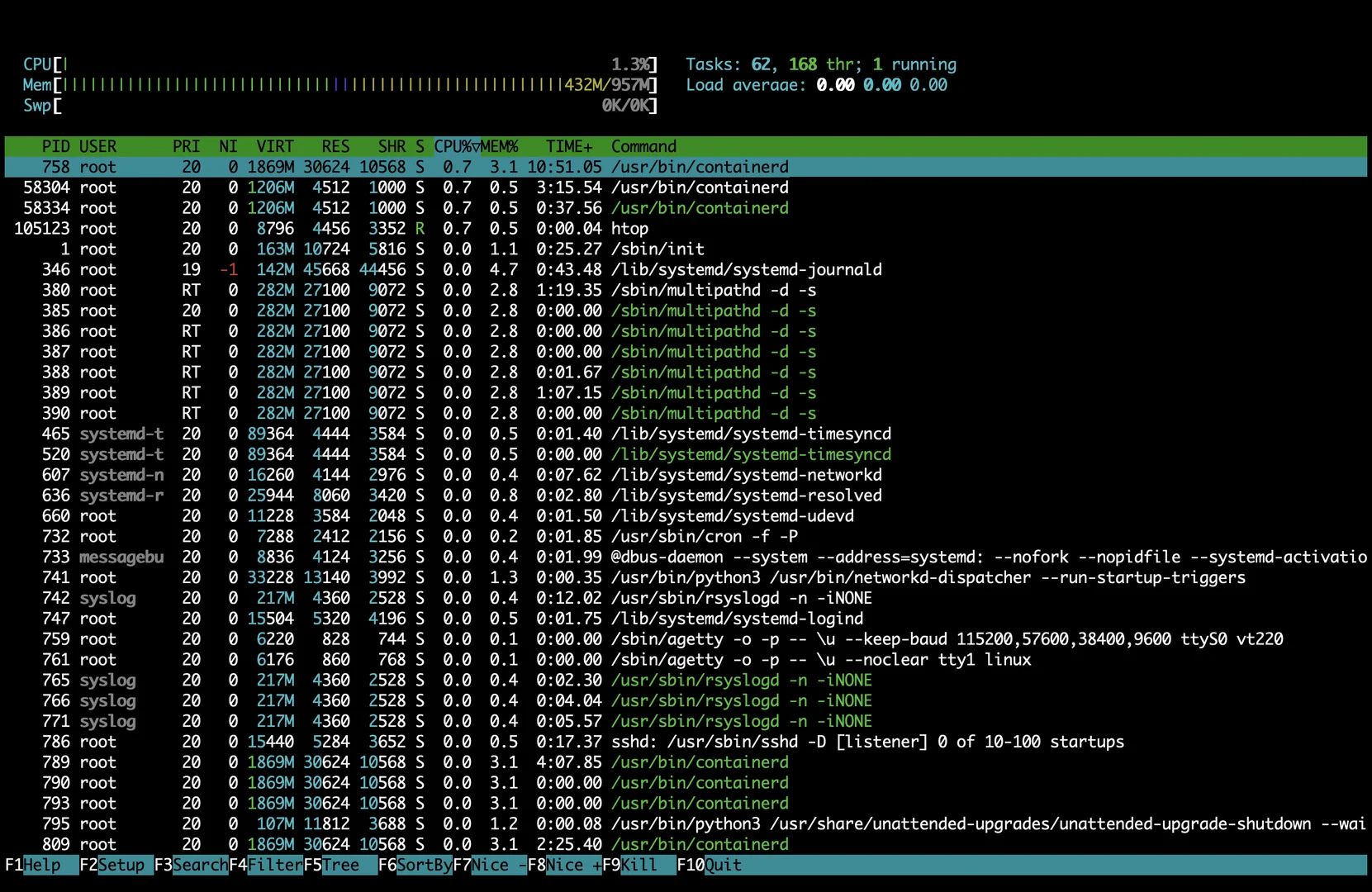Click the CPU usage meter bar
This screenshot has height=892, width=1372.
pyautogui.click(x=340, y=64)
